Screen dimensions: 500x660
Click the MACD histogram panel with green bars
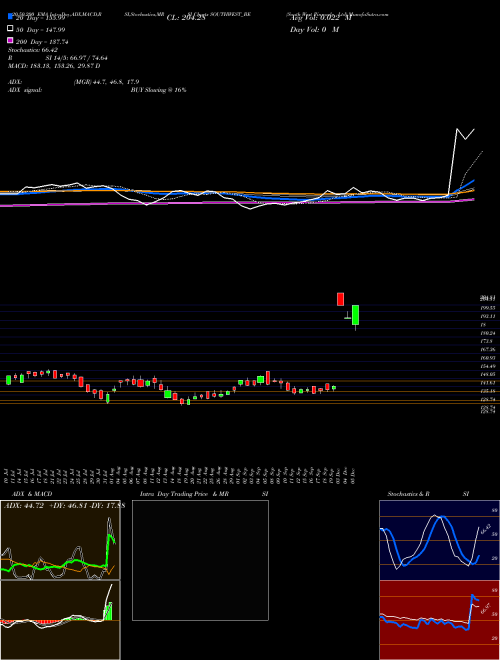tap(60, 620)
